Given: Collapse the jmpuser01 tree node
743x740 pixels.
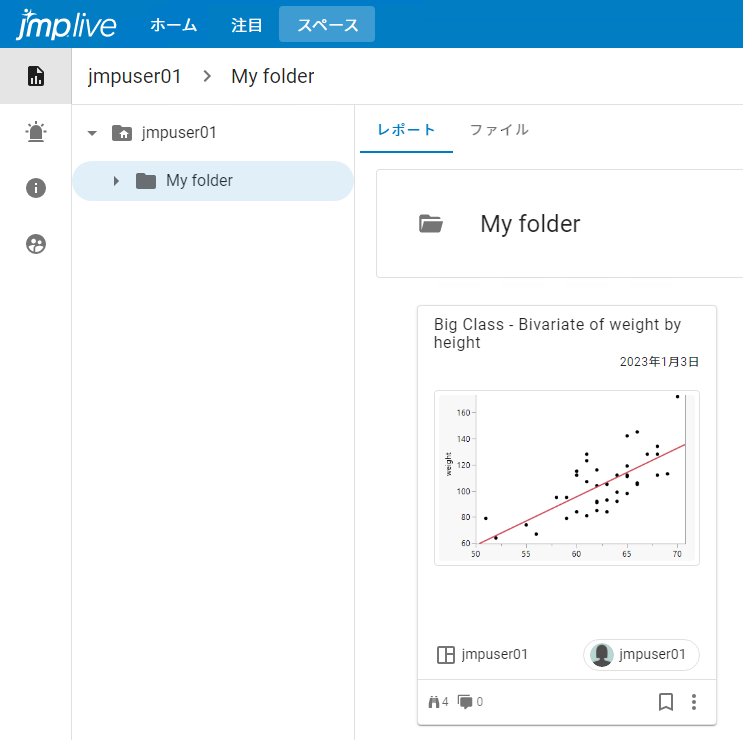Looking at the screenshot, I should (92, 132).
